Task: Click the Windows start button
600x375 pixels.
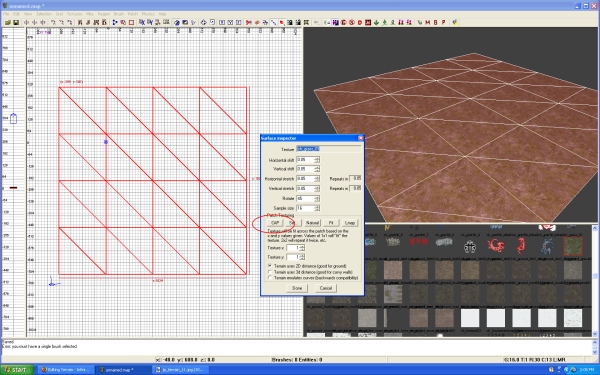Action: [x=16, y=370]
